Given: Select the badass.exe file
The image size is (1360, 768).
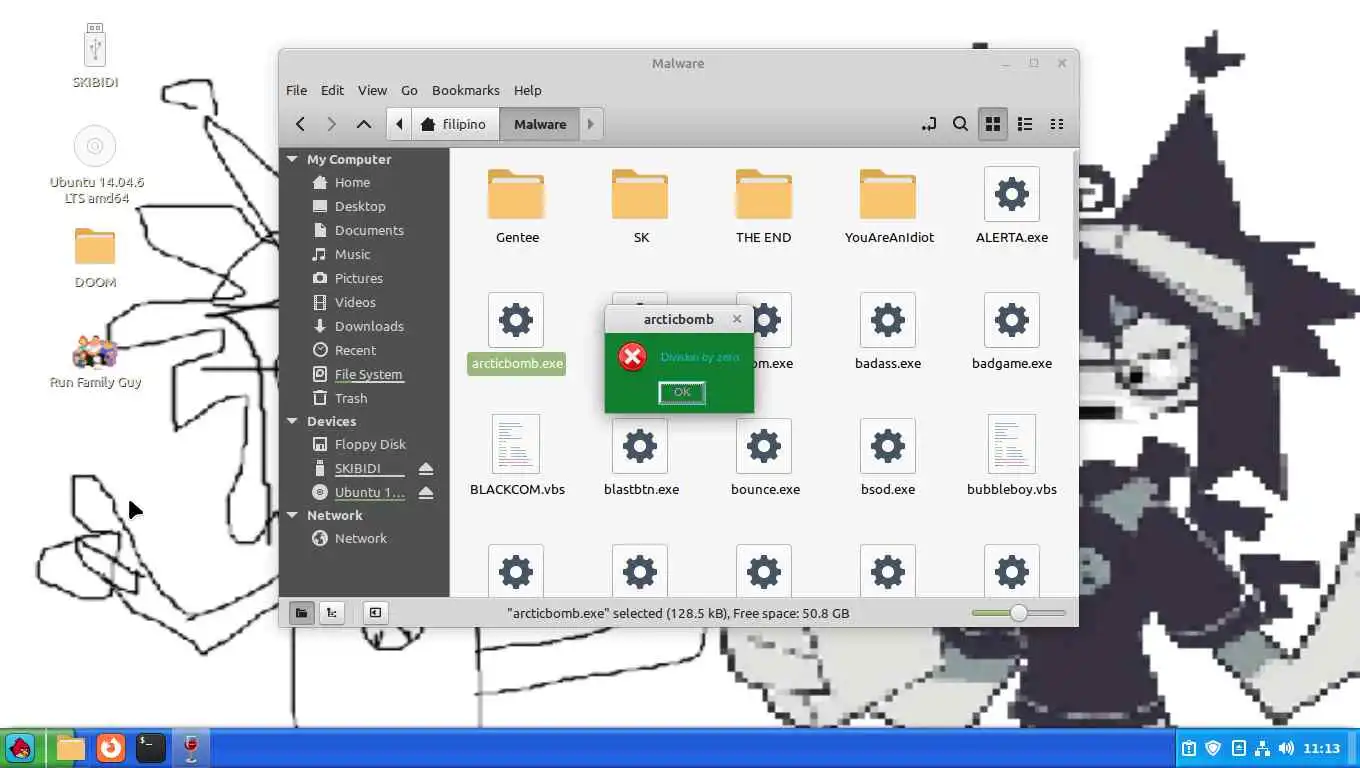Looking at the screenshot, I should (x=887, y=333).
